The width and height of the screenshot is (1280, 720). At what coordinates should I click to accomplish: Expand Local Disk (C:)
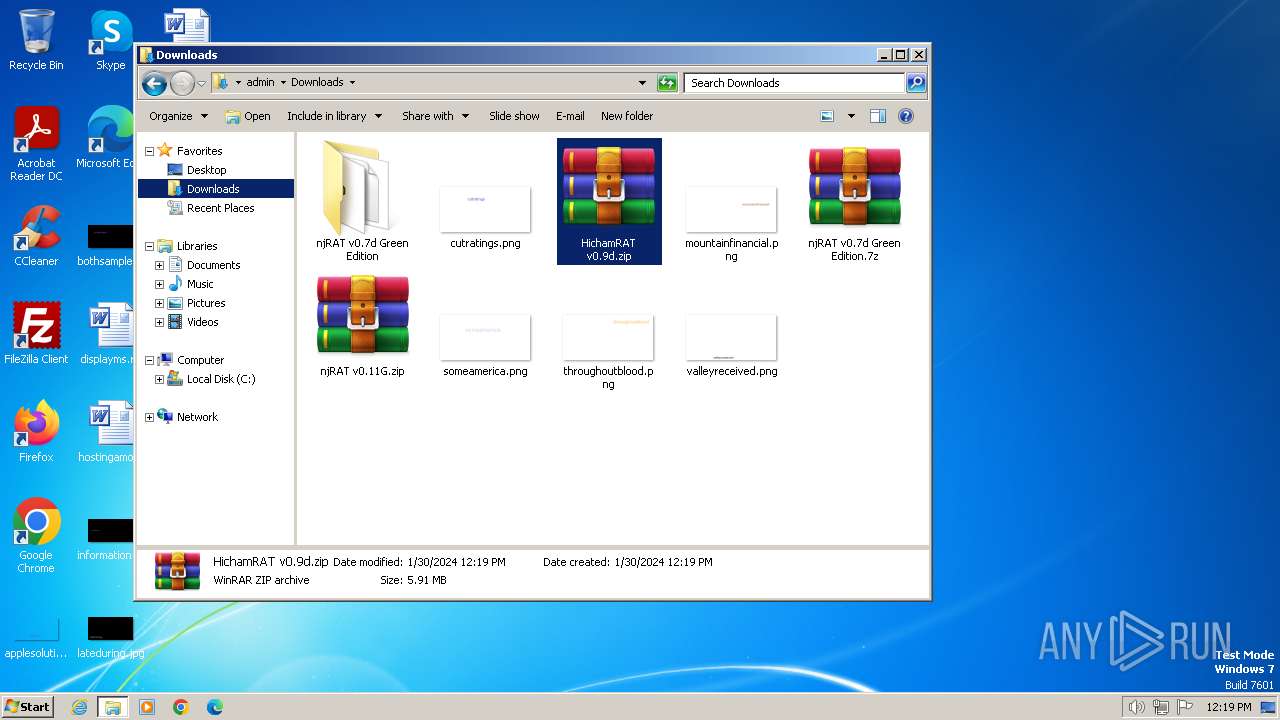point(159,379)
